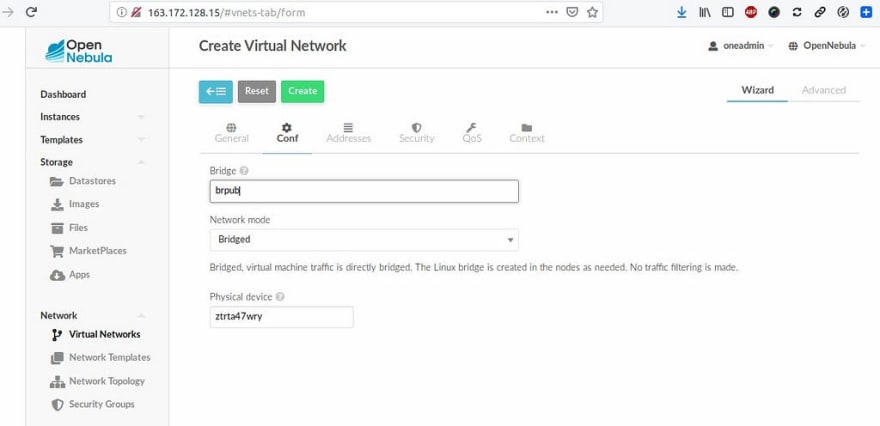Click the Bridge help question icon

tap(244, 171)
